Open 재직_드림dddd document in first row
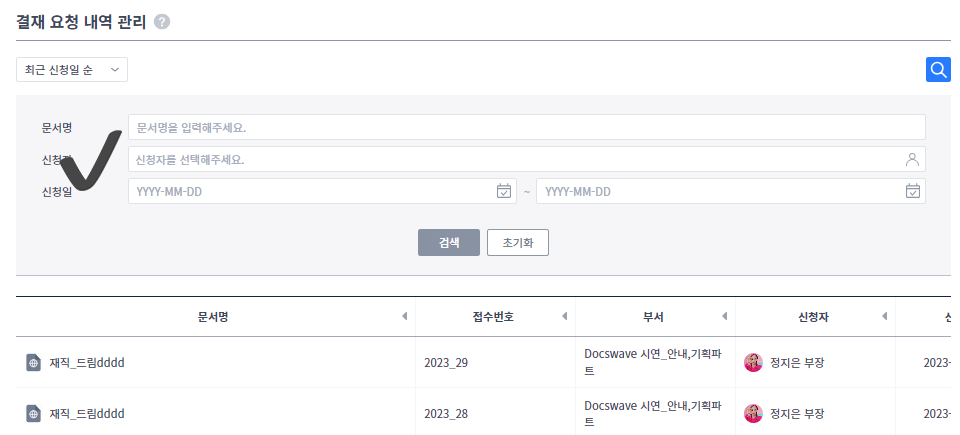Image resolution: width=960 pixels, height=435 pixels. 87,363
